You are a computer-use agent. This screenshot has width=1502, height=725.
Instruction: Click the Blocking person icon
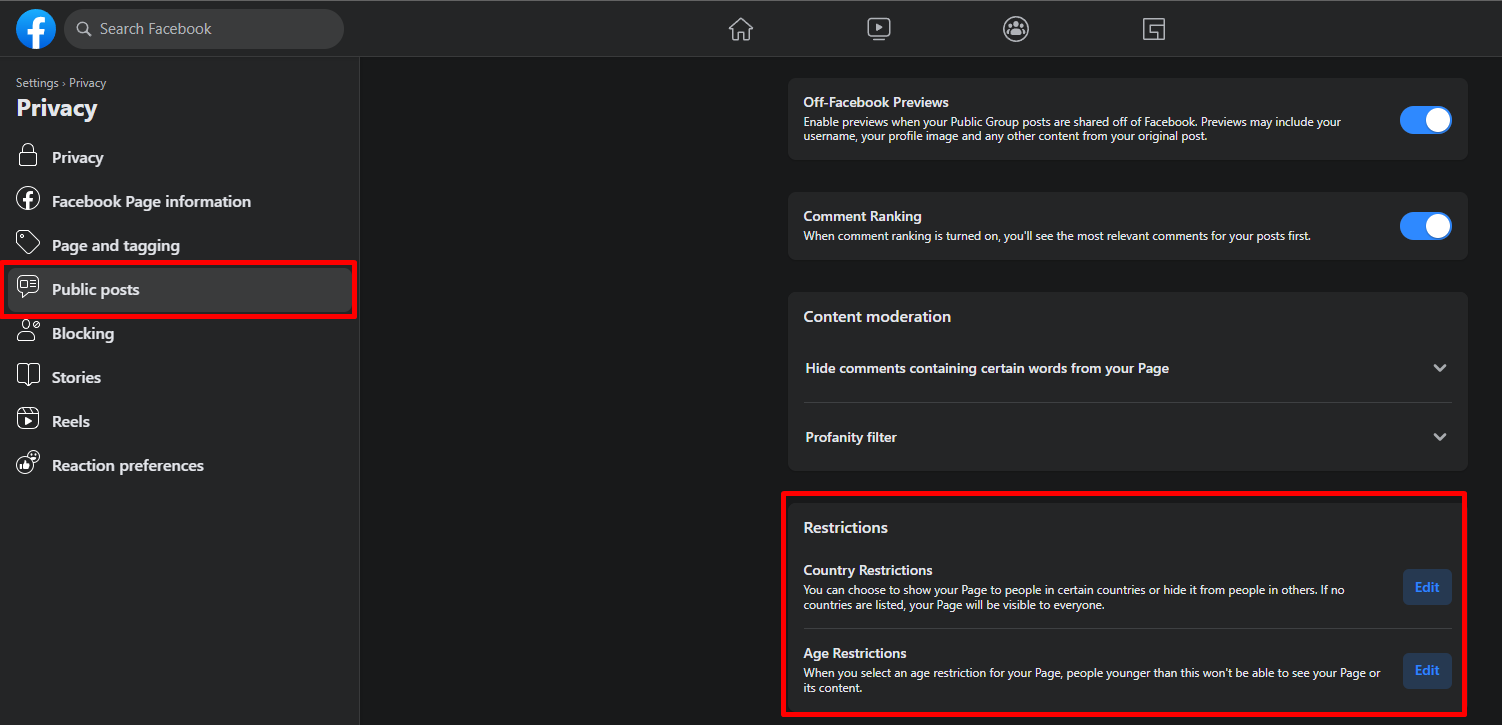click(28, 332)
